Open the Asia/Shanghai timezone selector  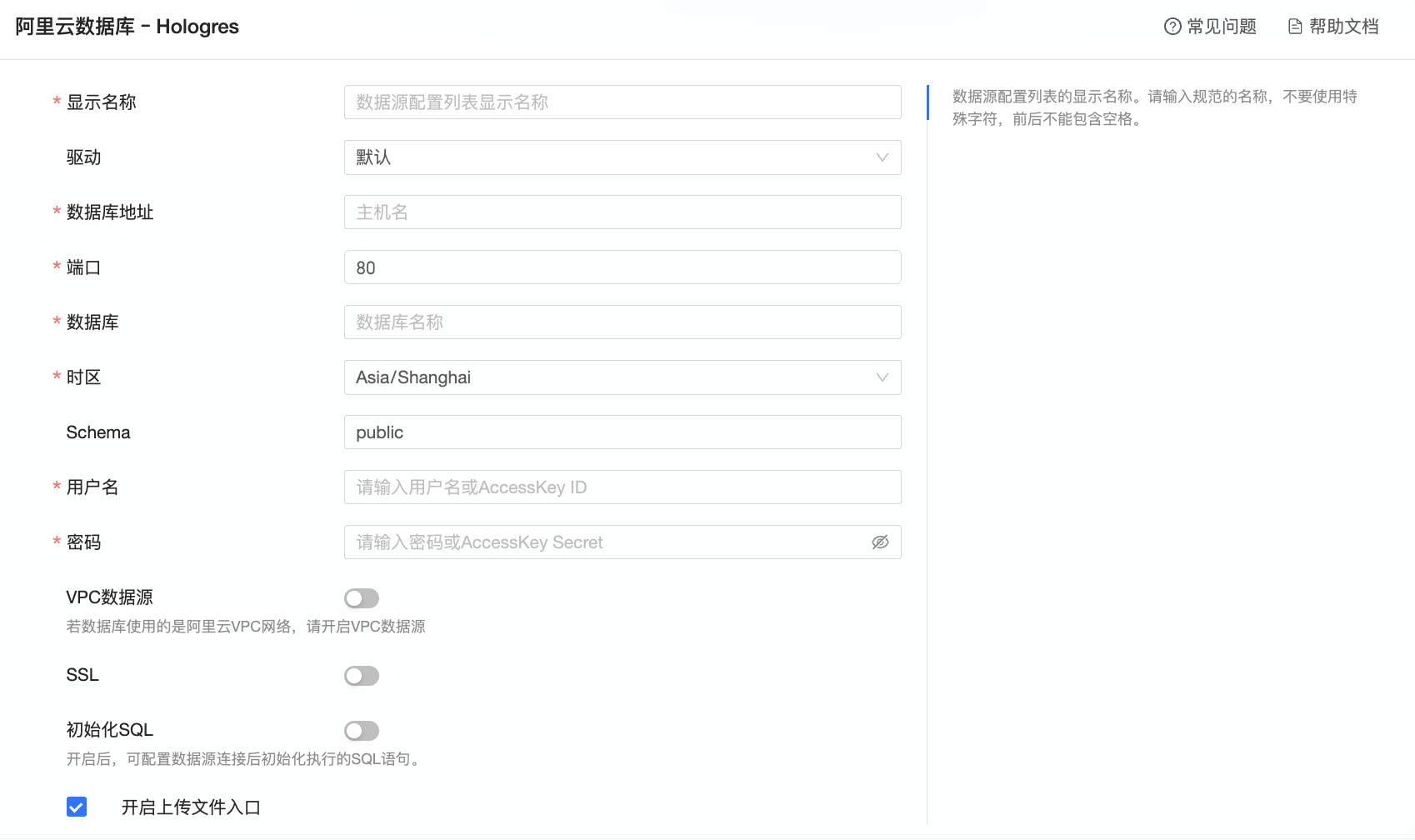coord(622,377)
